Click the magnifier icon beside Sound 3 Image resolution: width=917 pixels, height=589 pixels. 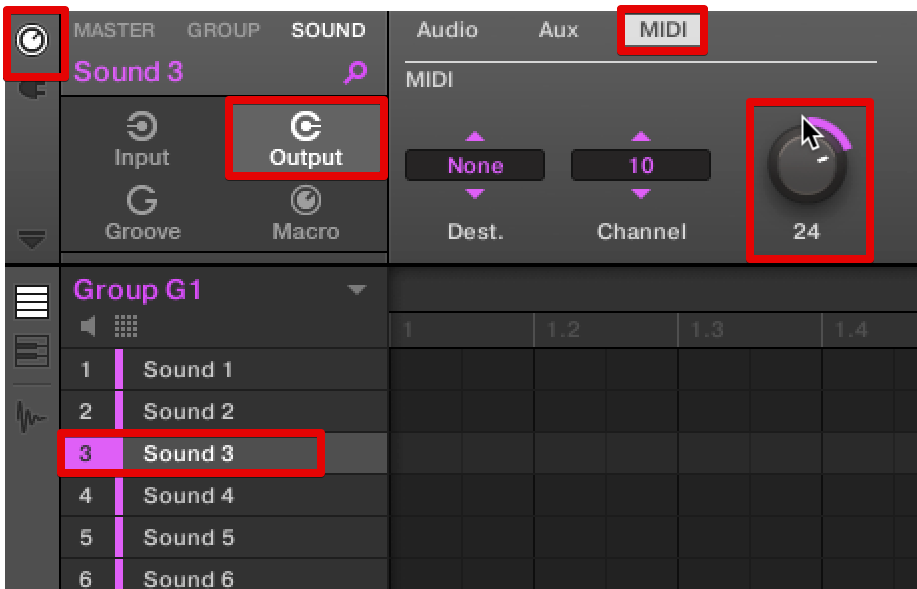[355, 72]
